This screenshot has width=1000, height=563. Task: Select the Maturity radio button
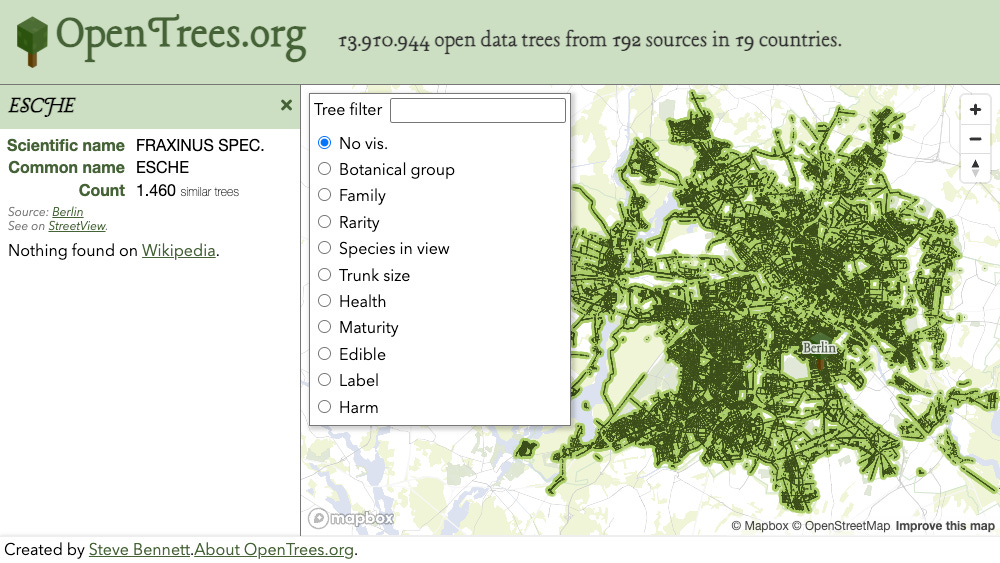pos(325,327)
